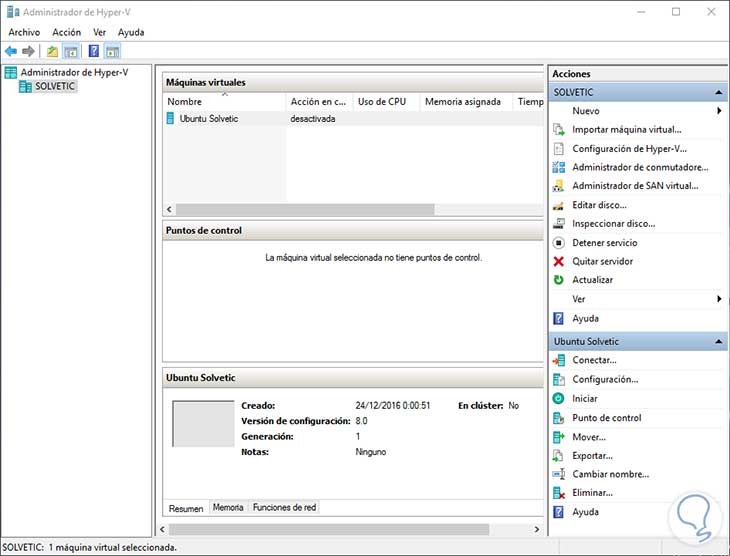The width and height of the screenshot is (730, 556).
Task: Click the Punto de control icon
Action: pyautogui.click(x=559, y=418)
